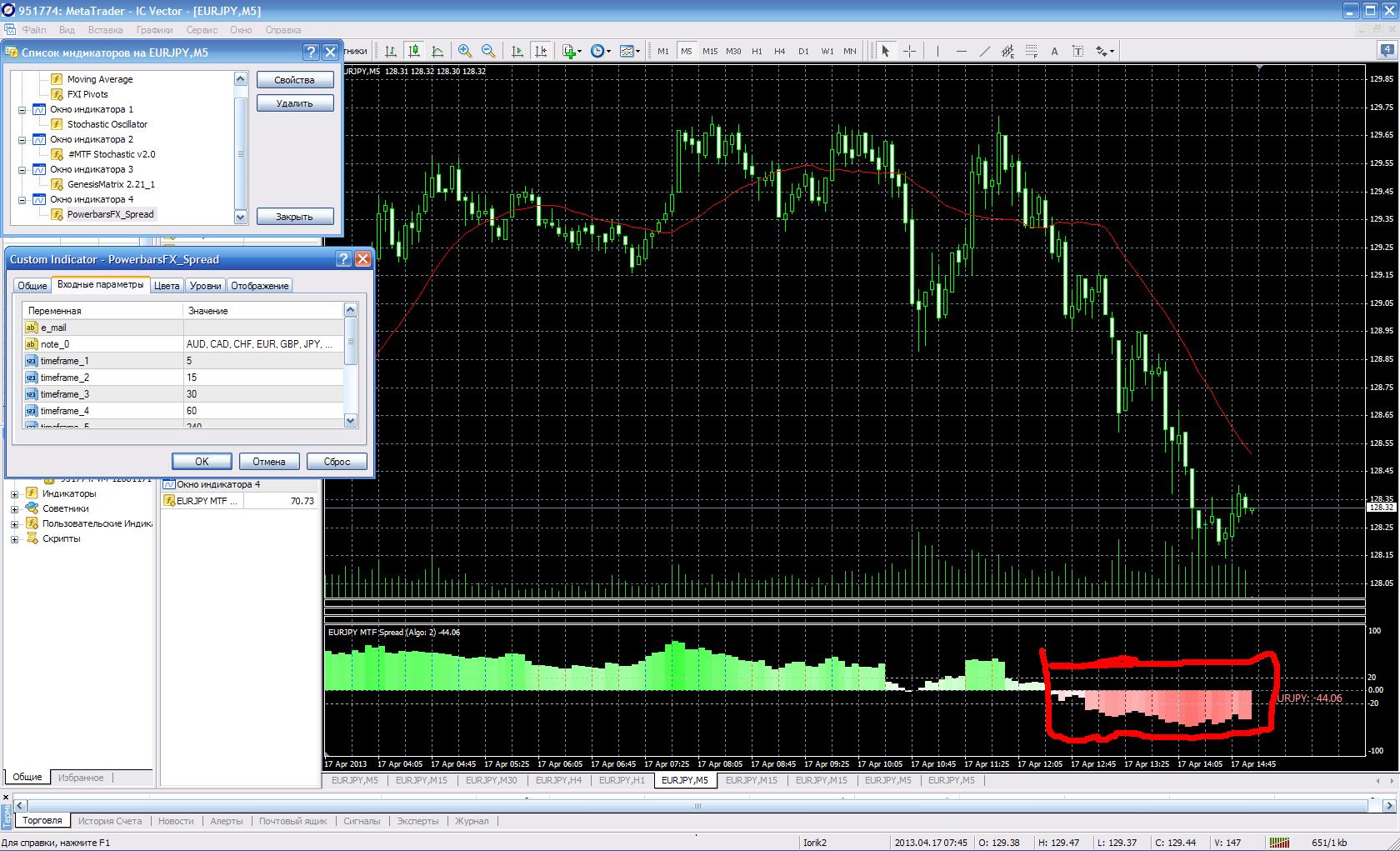Switch to M15 timeframe

click(x=710, y=51)
